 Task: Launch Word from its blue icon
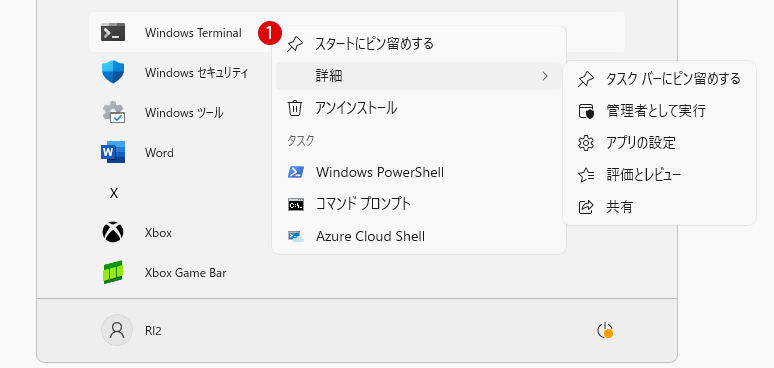113,152
